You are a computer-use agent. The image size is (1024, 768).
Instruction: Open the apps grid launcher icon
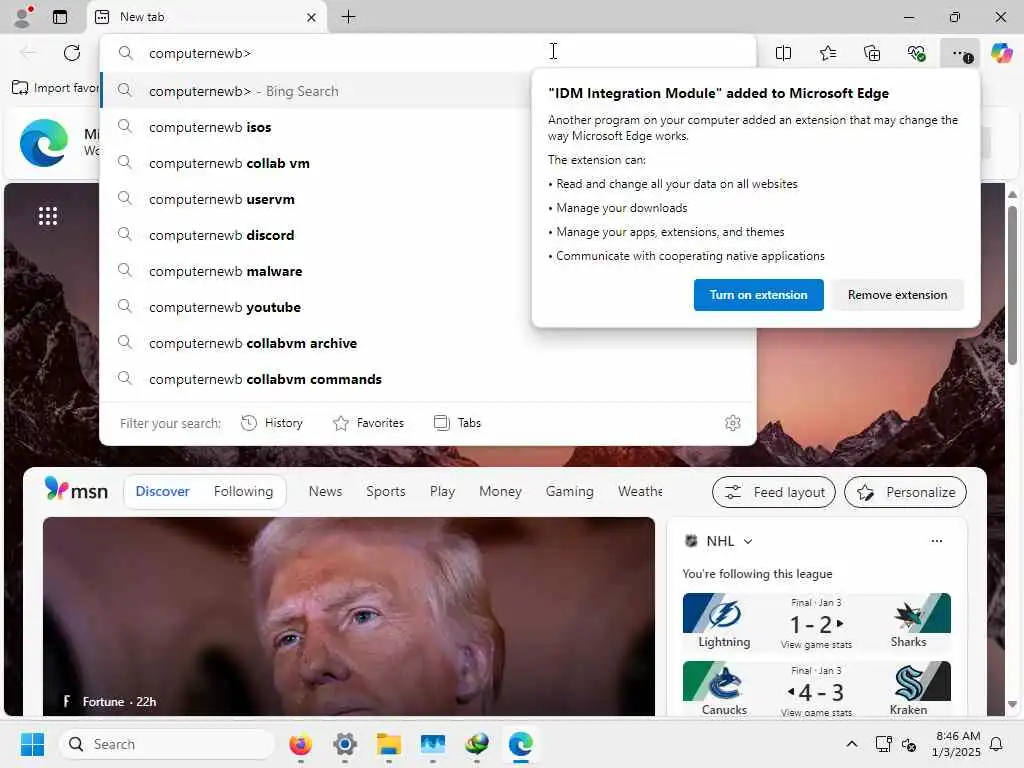(x=48, y=216)
